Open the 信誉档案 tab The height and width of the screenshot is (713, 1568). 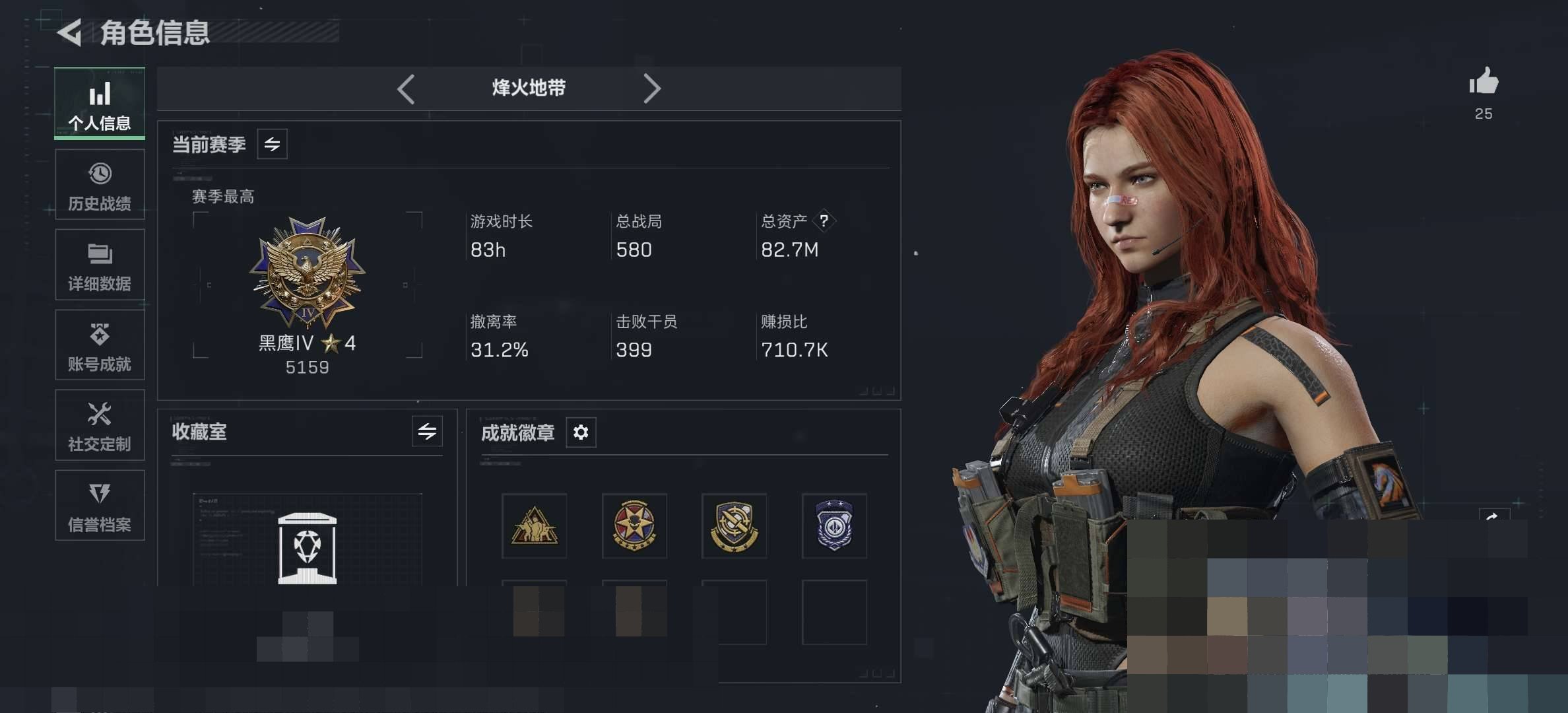100,506
